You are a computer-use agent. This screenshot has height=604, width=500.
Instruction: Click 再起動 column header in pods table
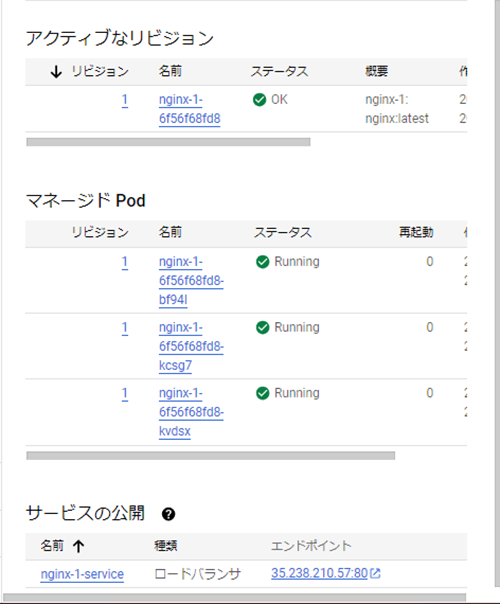[416, 232]
